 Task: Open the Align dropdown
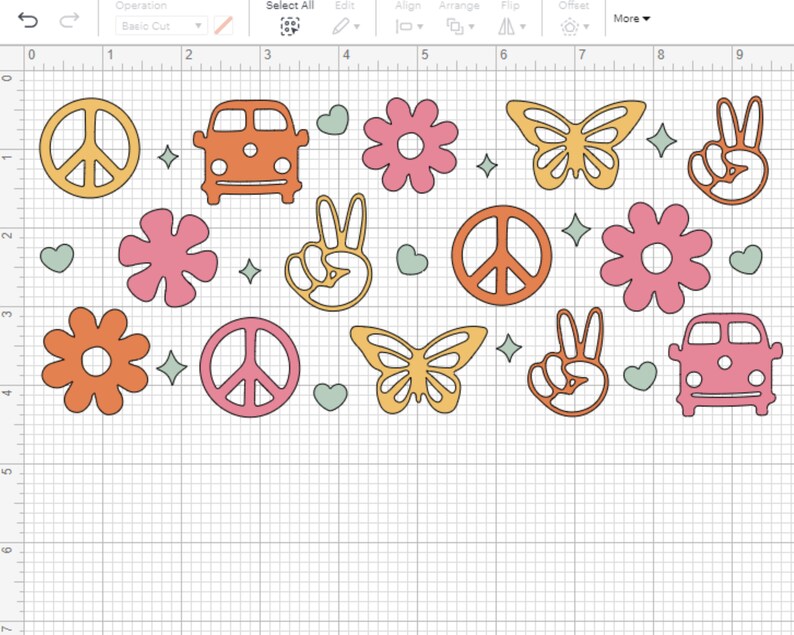tap(409, 26)
